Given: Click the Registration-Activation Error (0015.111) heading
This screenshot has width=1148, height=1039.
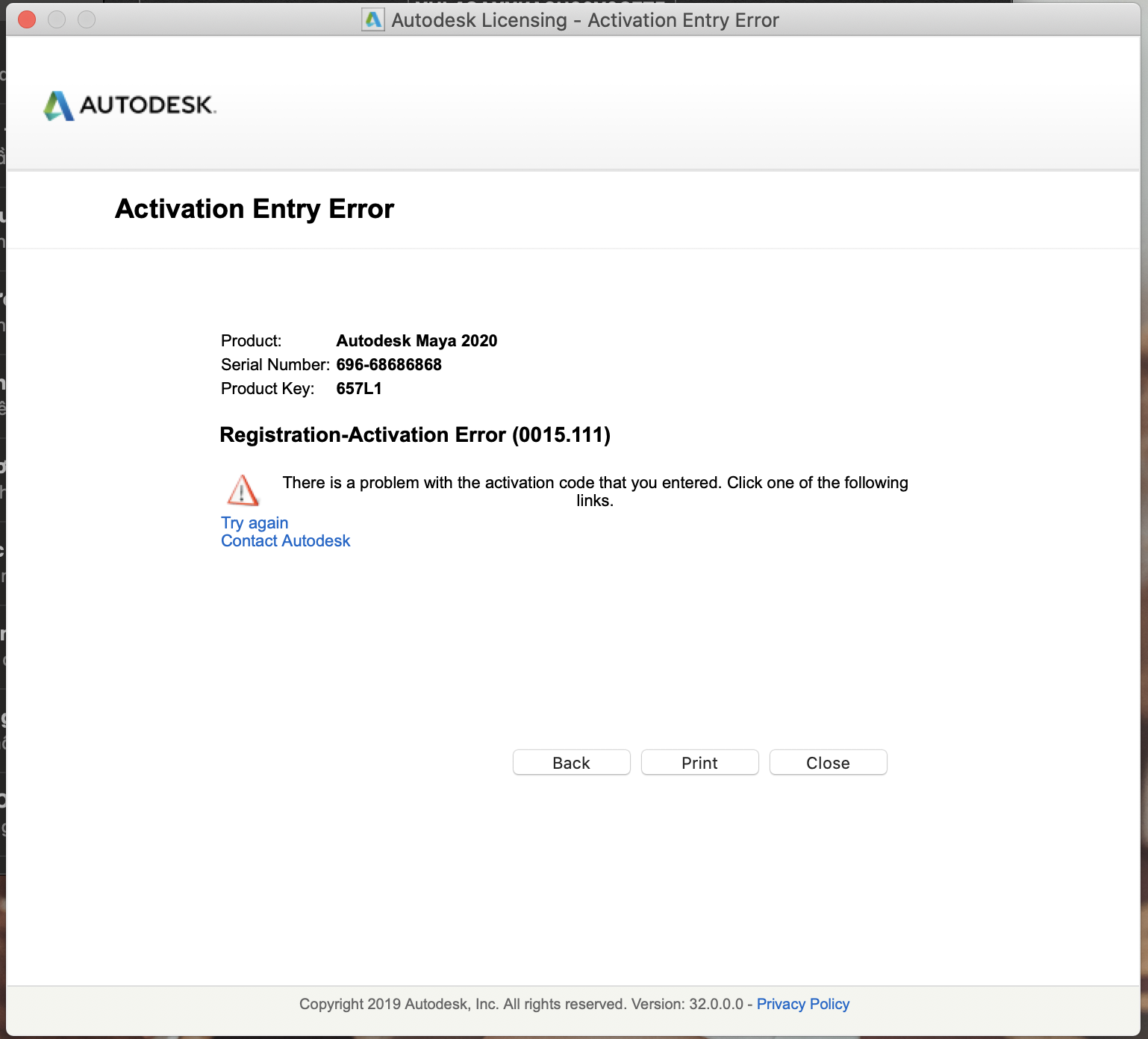Looking at the screenshot, I should [415, 434].
